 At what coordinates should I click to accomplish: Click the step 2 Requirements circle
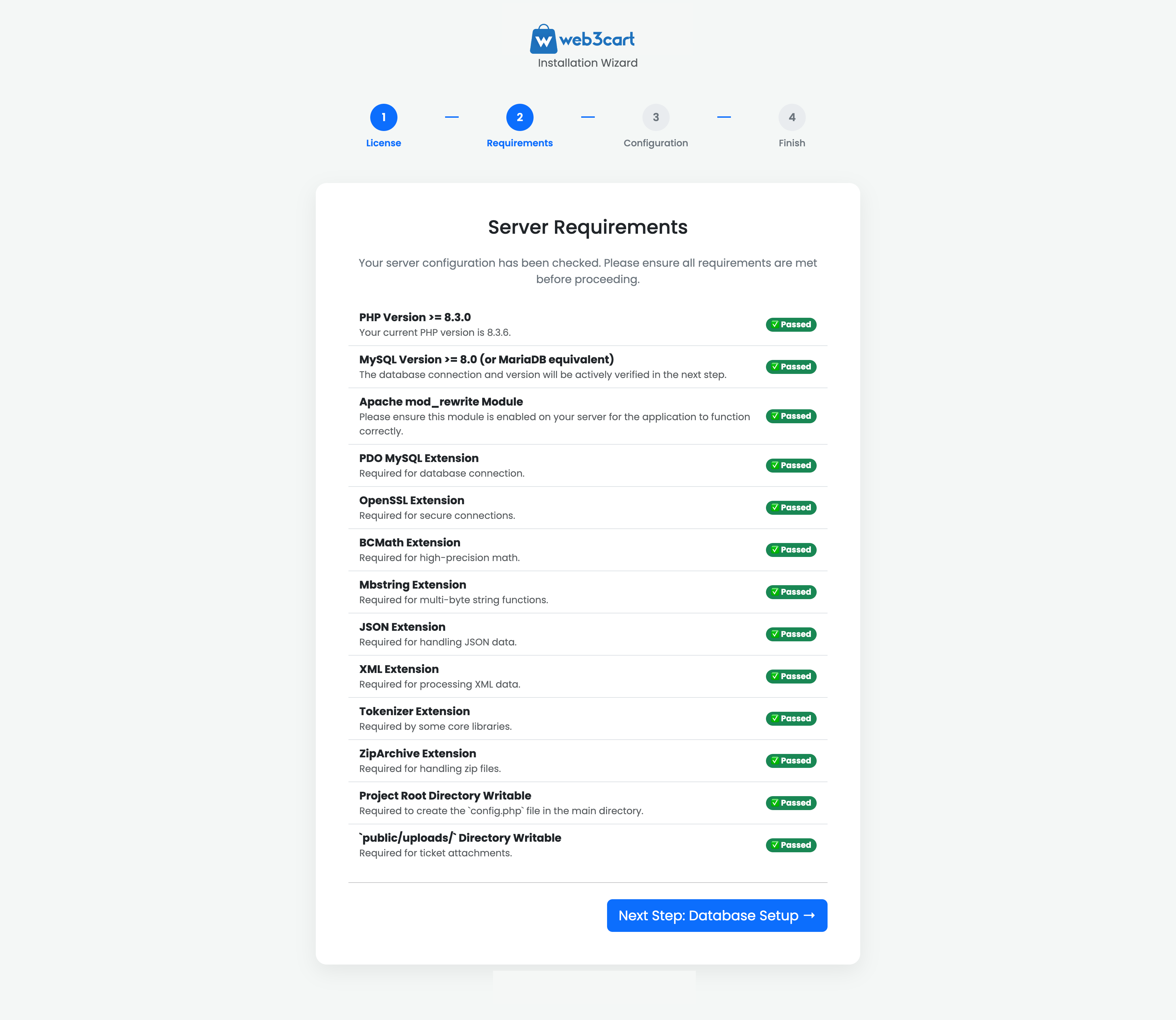click(x=519, y=117)
